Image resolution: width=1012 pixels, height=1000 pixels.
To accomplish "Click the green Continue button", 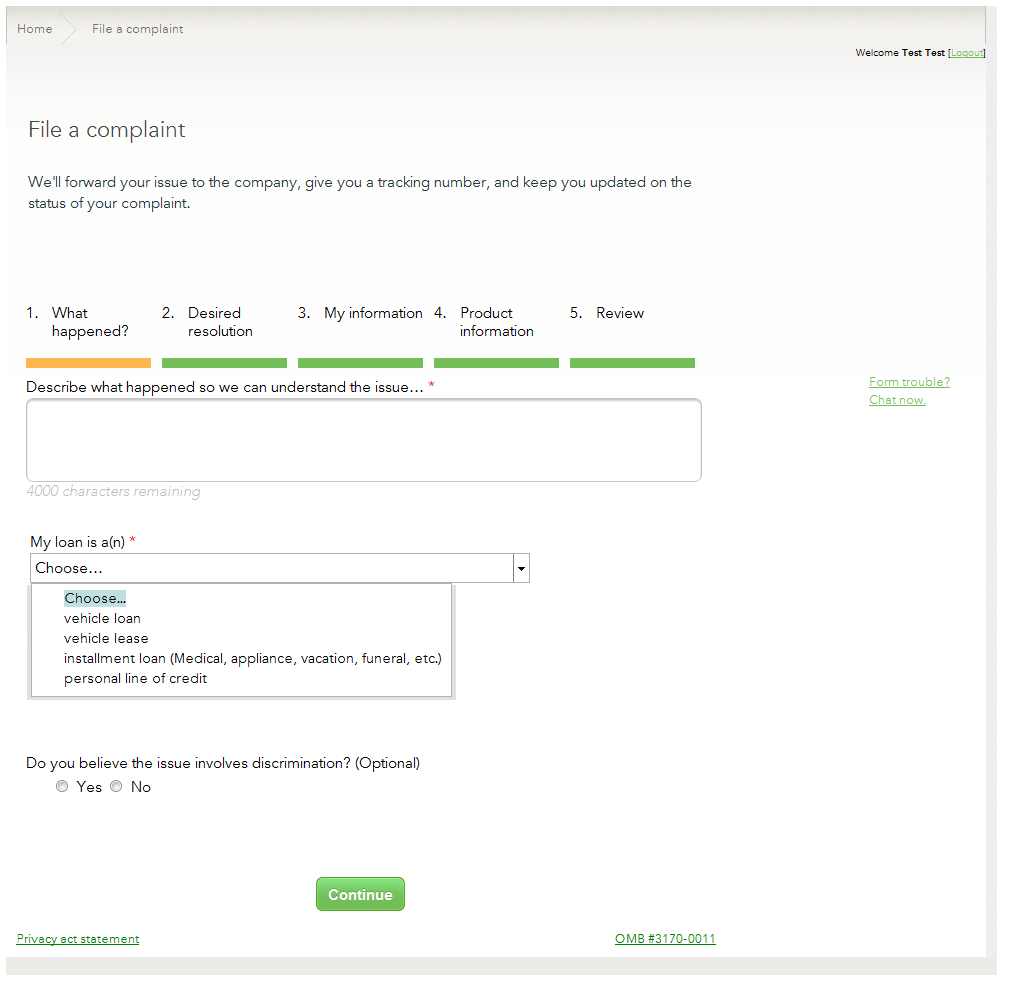I will (360, 895).
